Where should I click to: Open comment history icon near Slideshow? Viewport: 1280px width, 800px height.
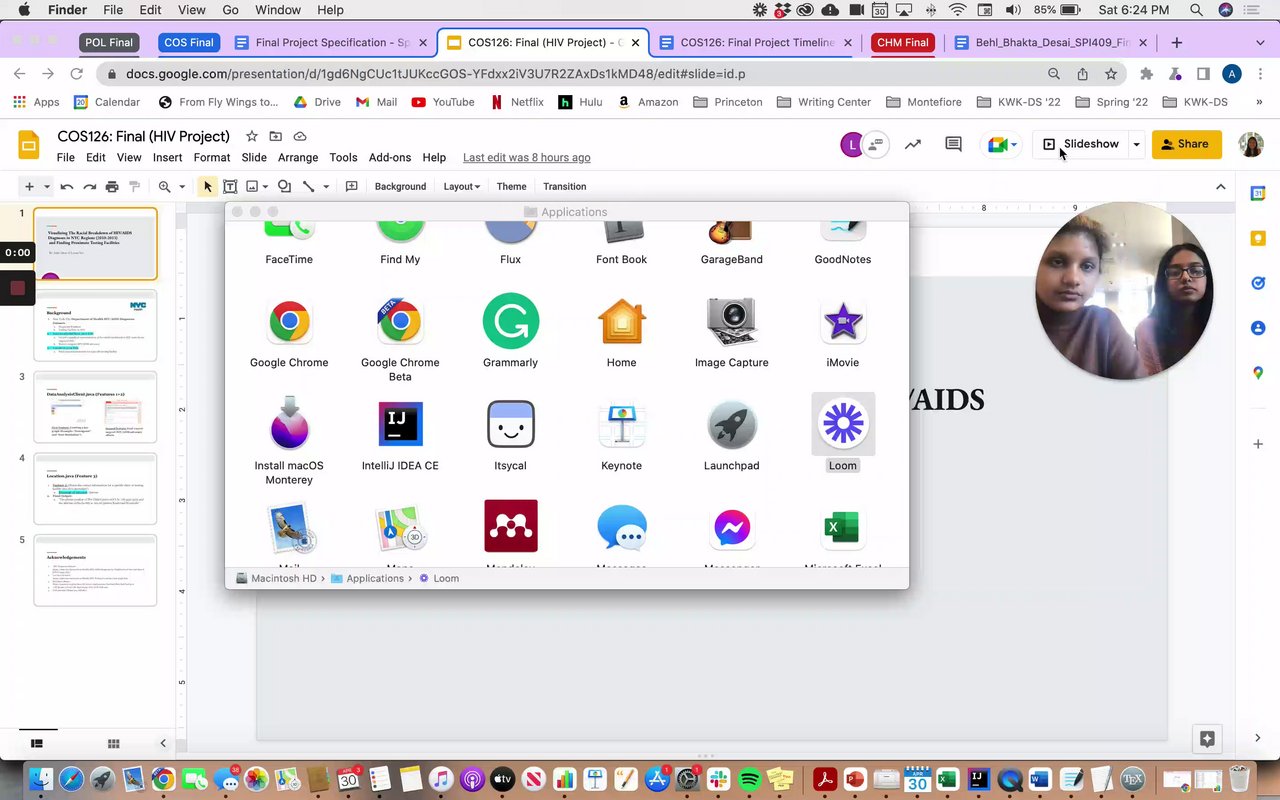tap(953, 144)
